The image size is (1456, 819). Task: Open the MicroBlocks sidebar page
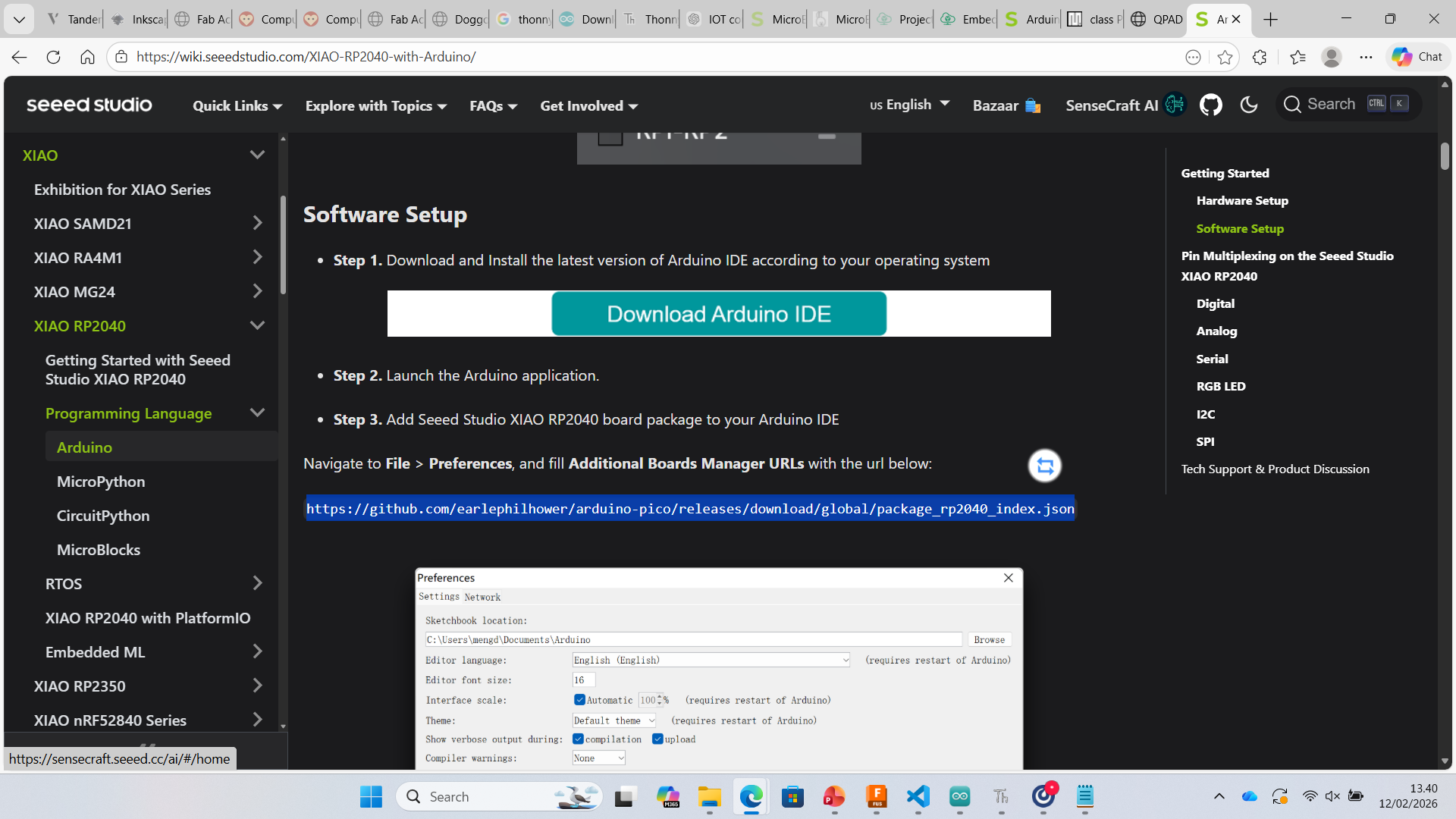pos(99,550)
